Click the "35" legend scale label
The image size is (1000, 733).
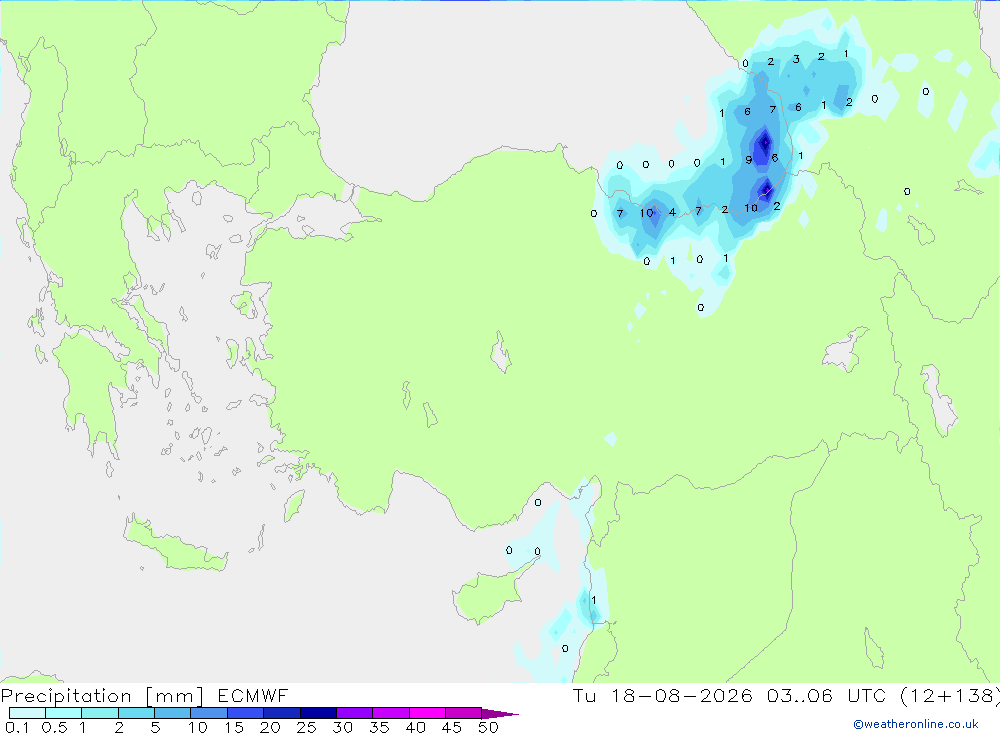pyautogui.click(x=379, y=727)
